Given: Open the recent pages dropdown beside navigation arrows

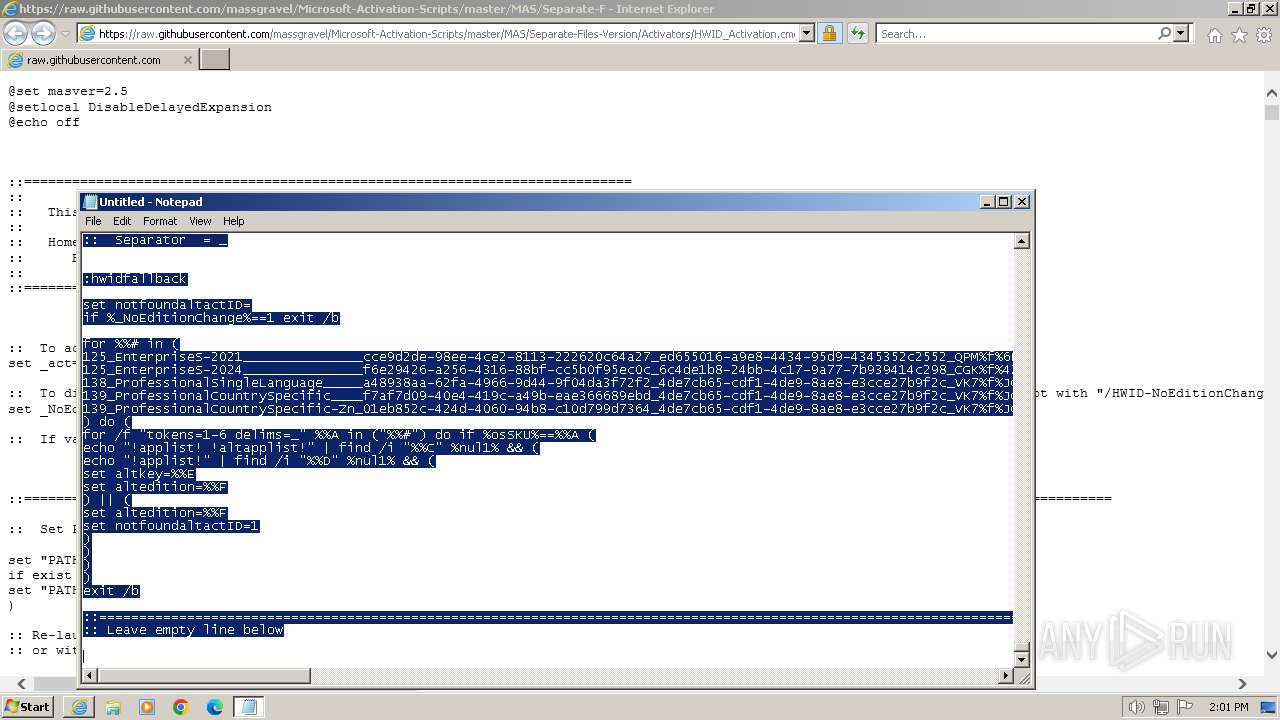Looking at the screenshot, I should tap(65, 33).
